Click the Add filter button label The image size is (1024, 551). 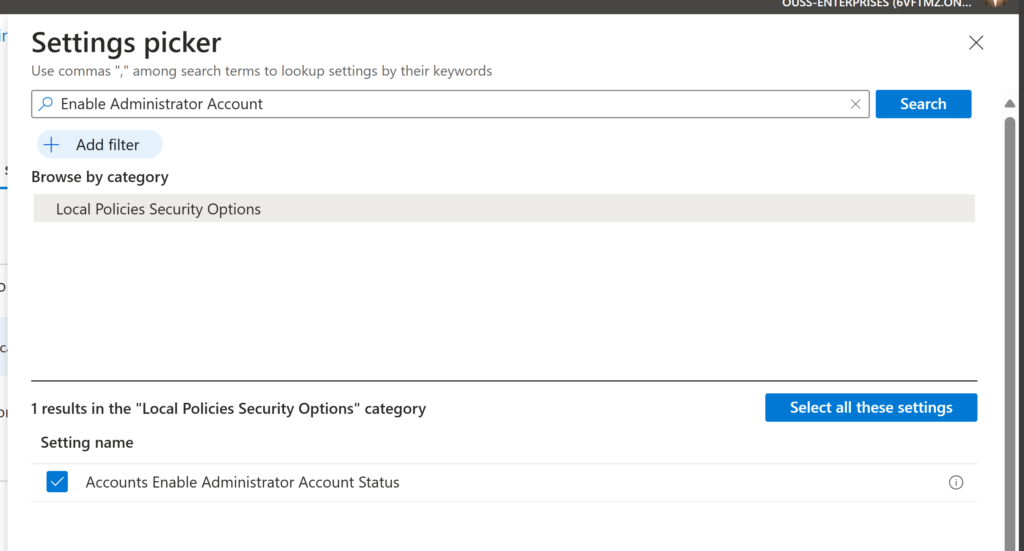pos(107,145)
